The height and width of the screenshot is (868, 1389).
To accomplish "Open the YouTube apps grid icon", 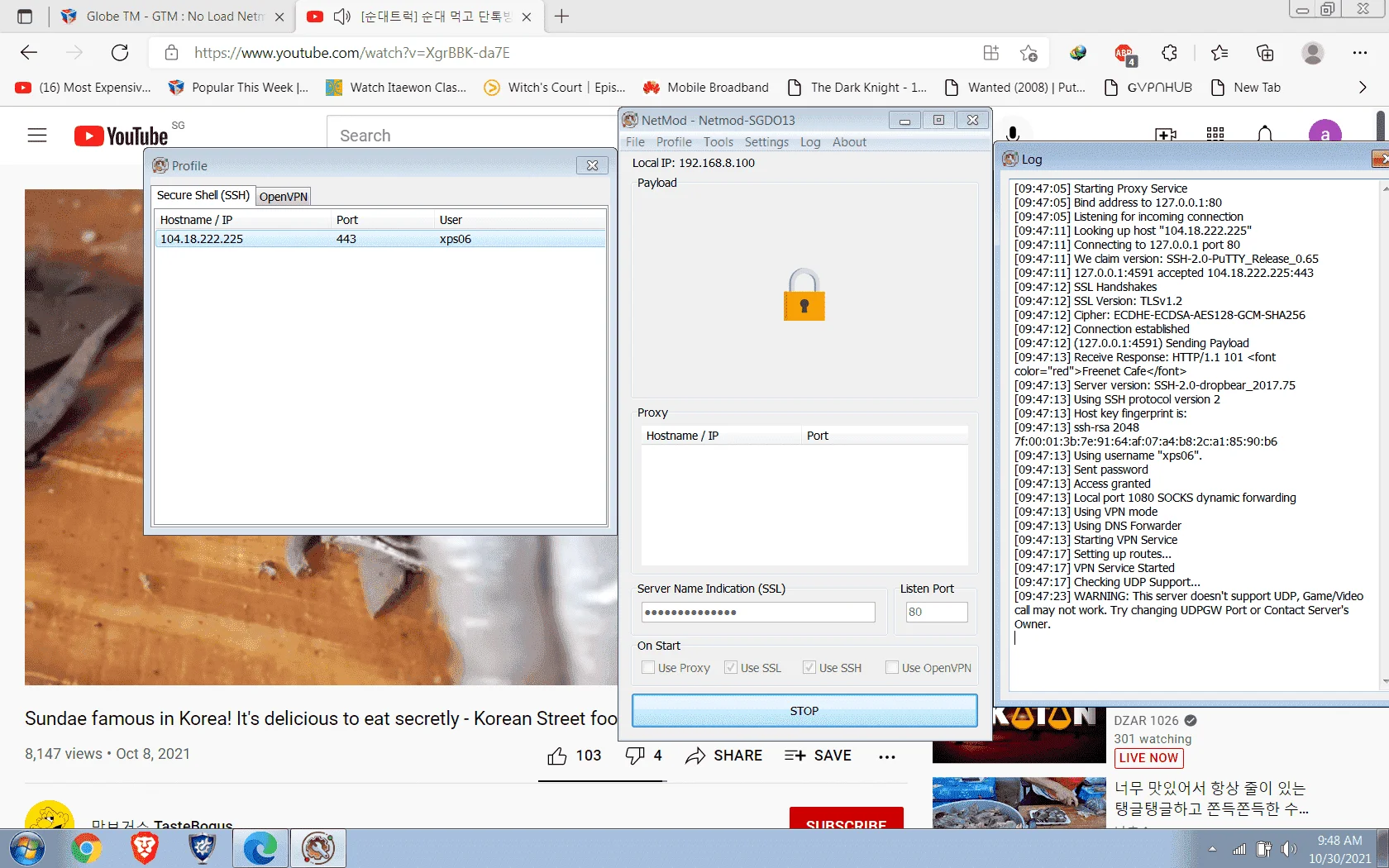I will point(1215,134).
